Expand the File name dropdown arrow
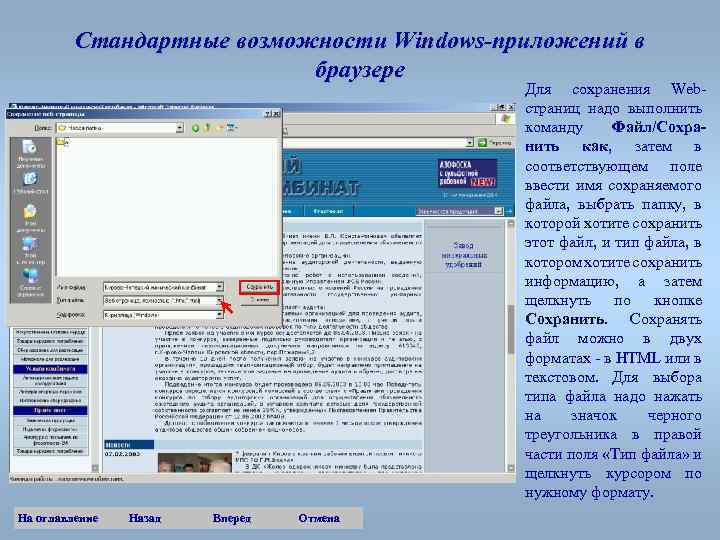Image resolution: width=720 pixels, height=540 pixels. click(x=219, y=287)
